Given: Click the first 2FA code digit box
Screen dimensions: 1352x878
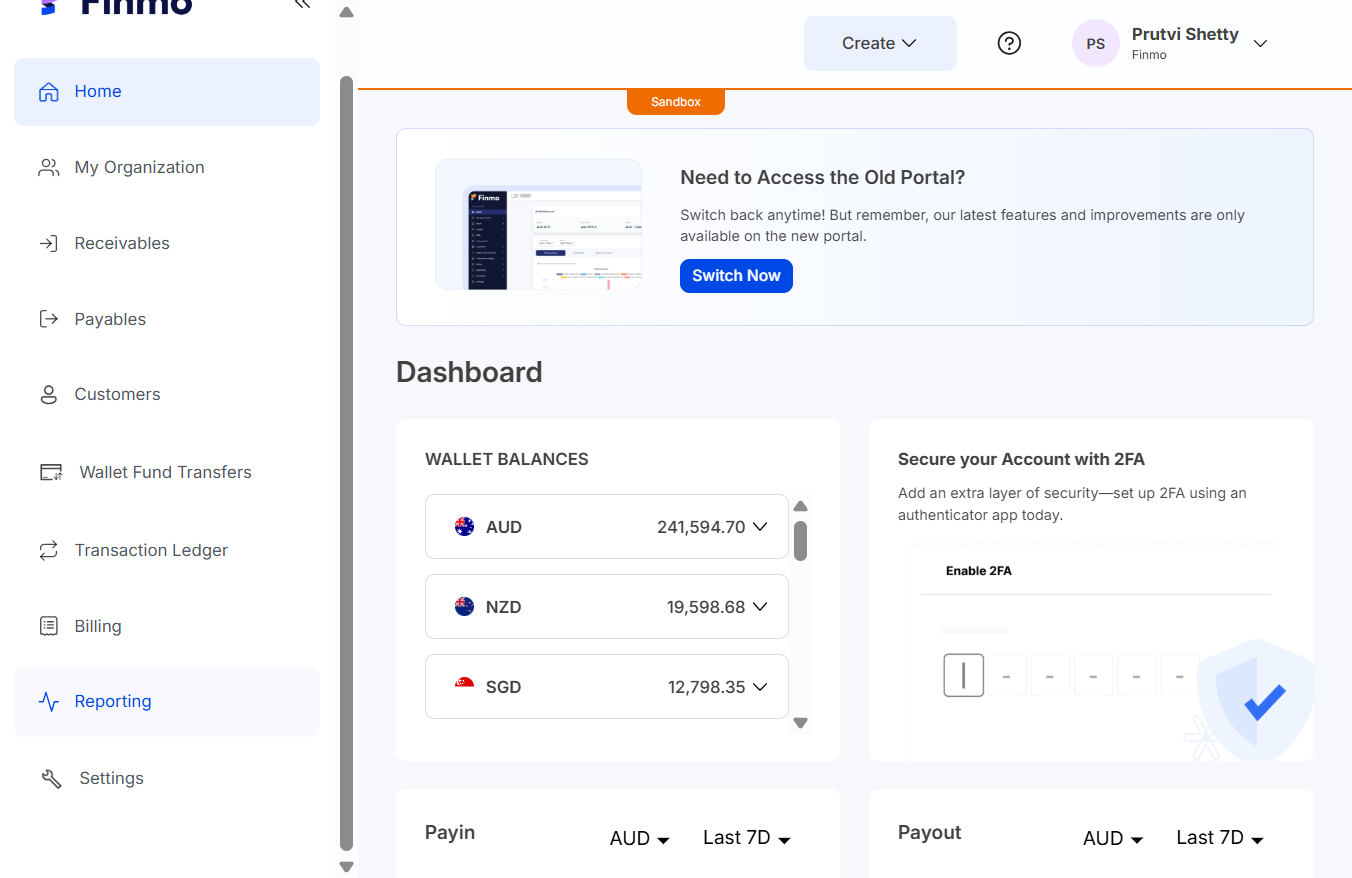Looking at the screenshot, I should pos(964,675).
